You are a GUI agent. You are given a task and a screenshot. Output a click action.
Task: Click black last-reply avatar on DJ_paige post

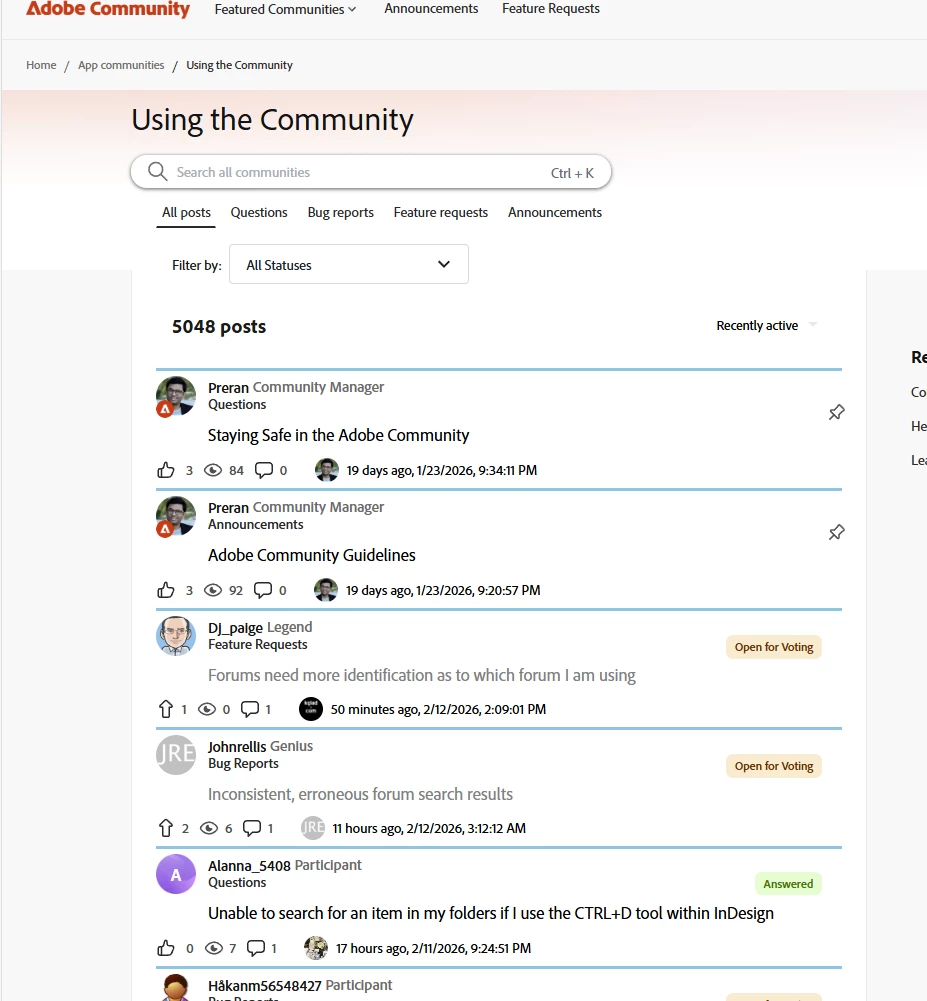click(x=311, y=709)
